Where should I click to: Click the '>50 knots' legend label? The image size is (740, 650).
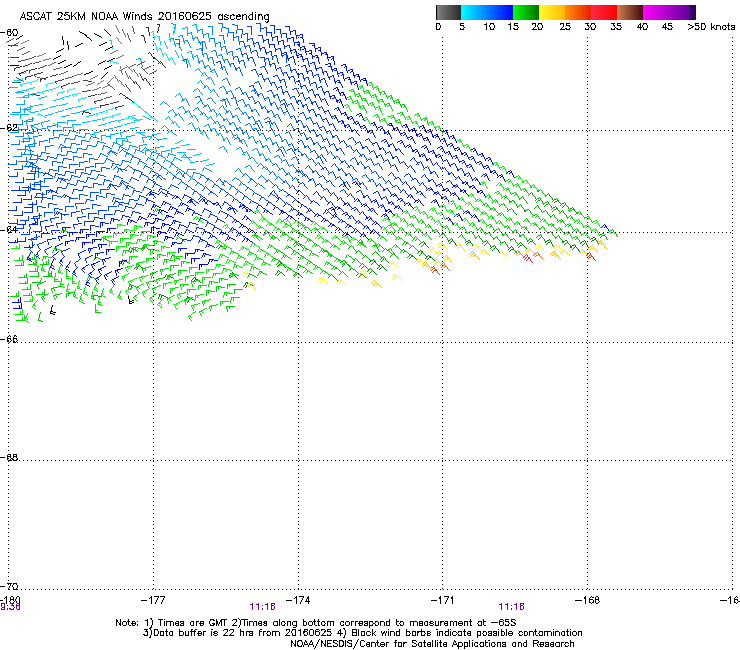[x=711, y=27]
